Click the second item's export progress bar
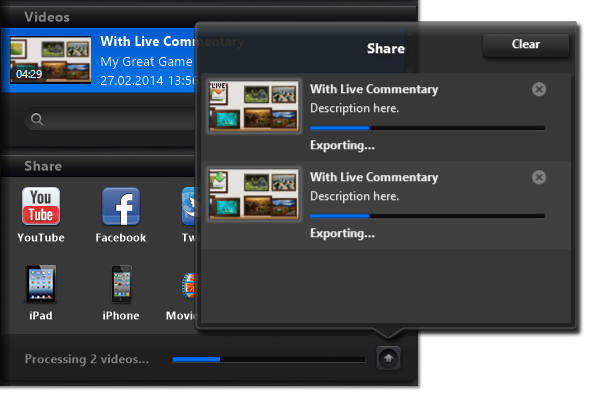The height and width of the screenshot is (395, 590). pyautogui.click(x=427, y=216)
